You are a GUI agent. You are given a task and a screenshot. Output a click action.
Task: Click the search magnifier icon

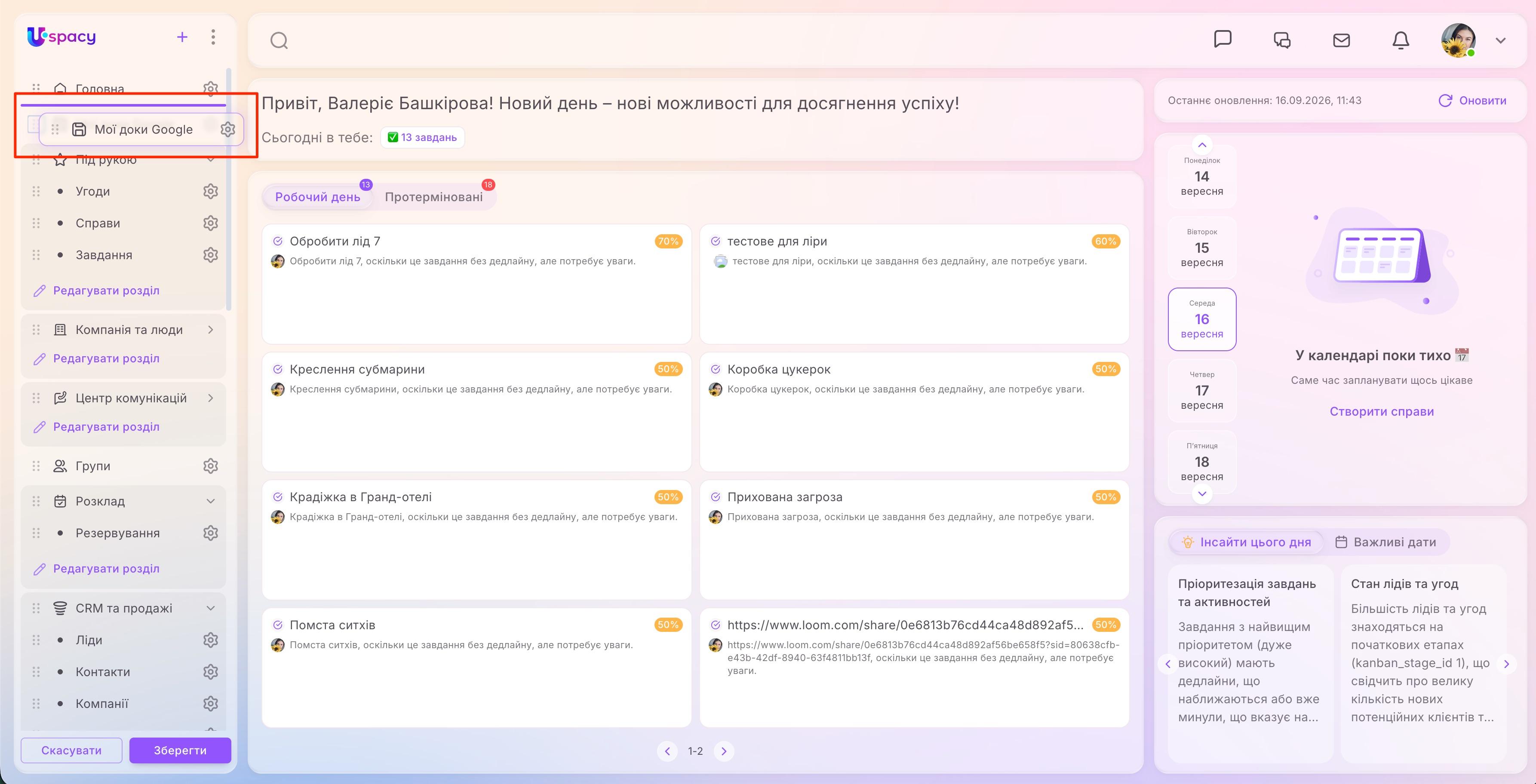pyautogui.click(x=279, y=40)
